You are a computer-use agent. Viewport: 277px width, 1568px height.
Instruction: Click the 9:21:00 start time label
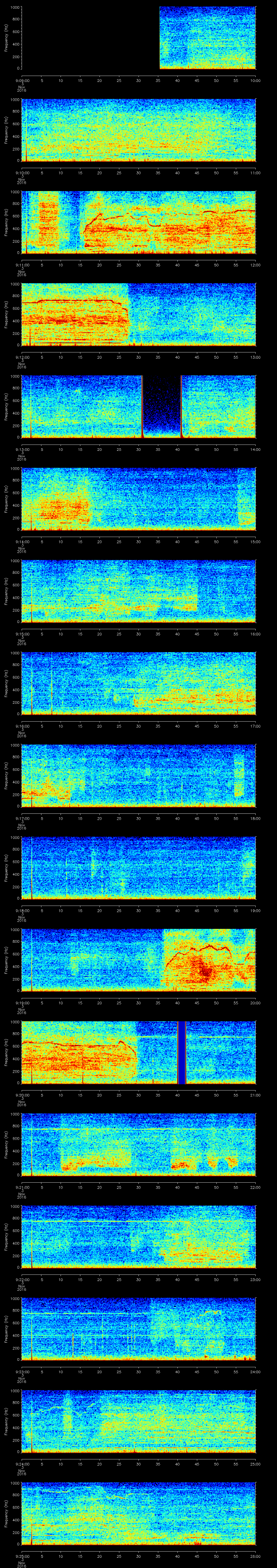tap(22, 1187)
